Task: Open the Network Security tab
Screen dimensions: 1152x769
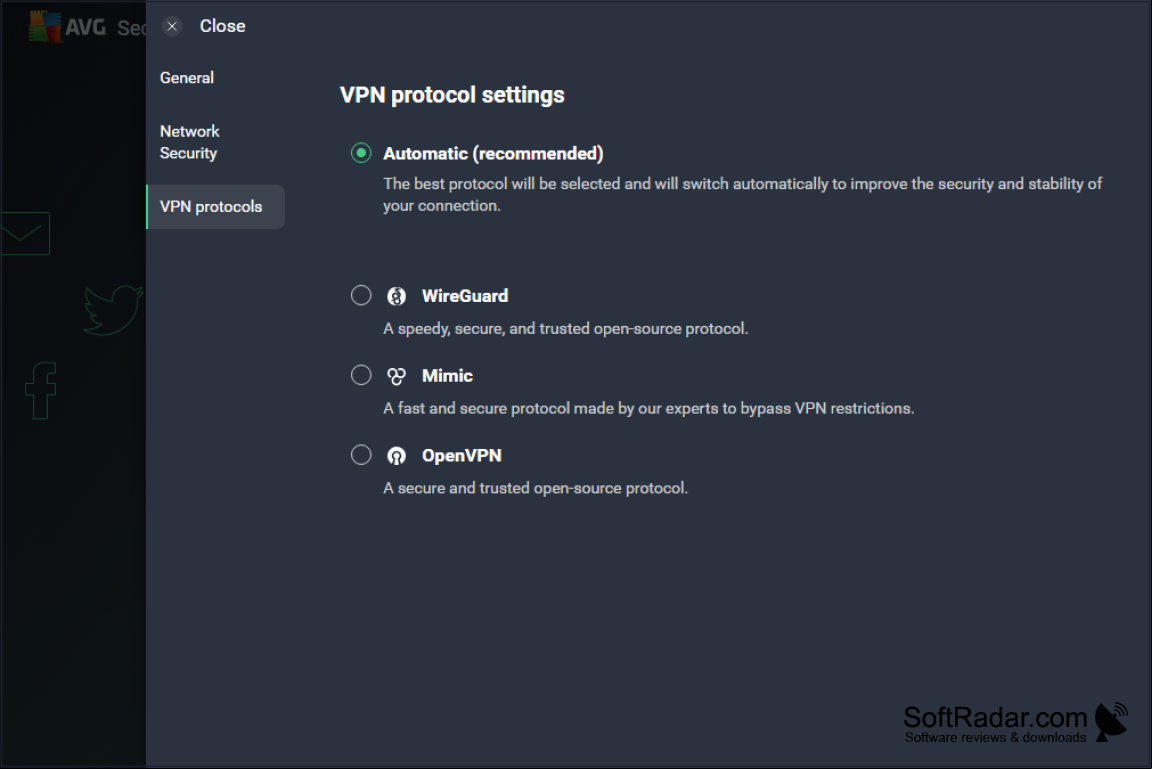Action: click(190, 142)
